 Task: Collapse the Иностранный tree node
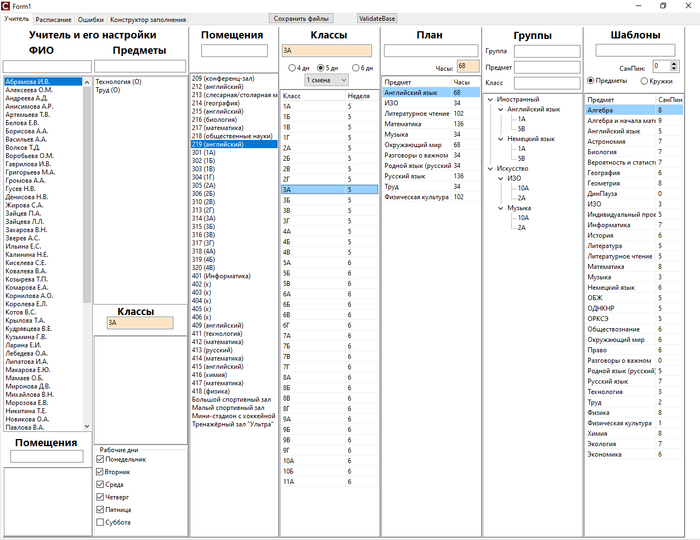[x=490, y=99]
